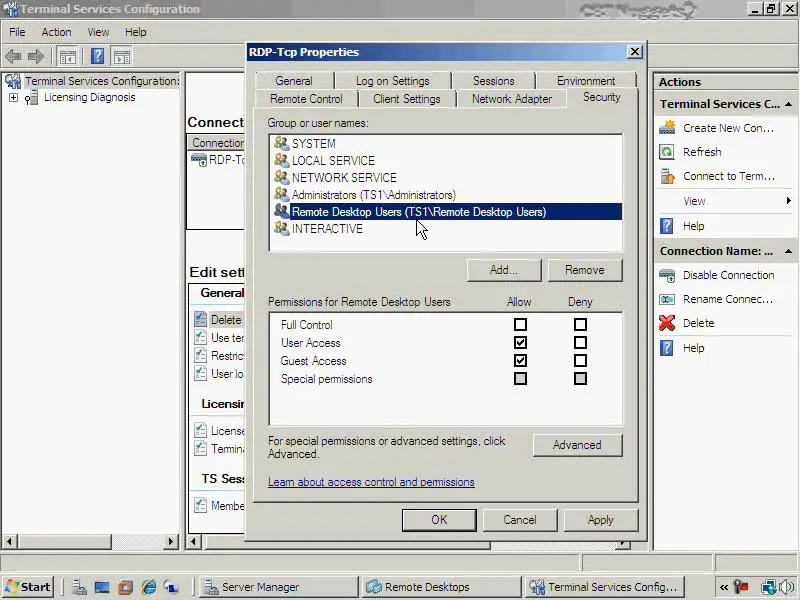Check Deny for User Access
This screenshot has height=600, width=800.
point(580,342)
